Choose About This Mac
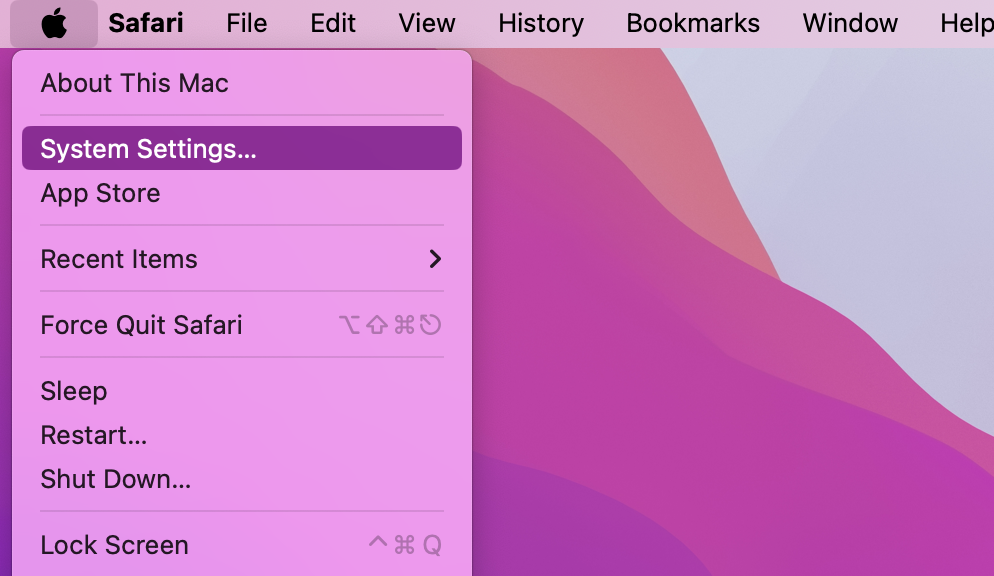 point(242,83)
